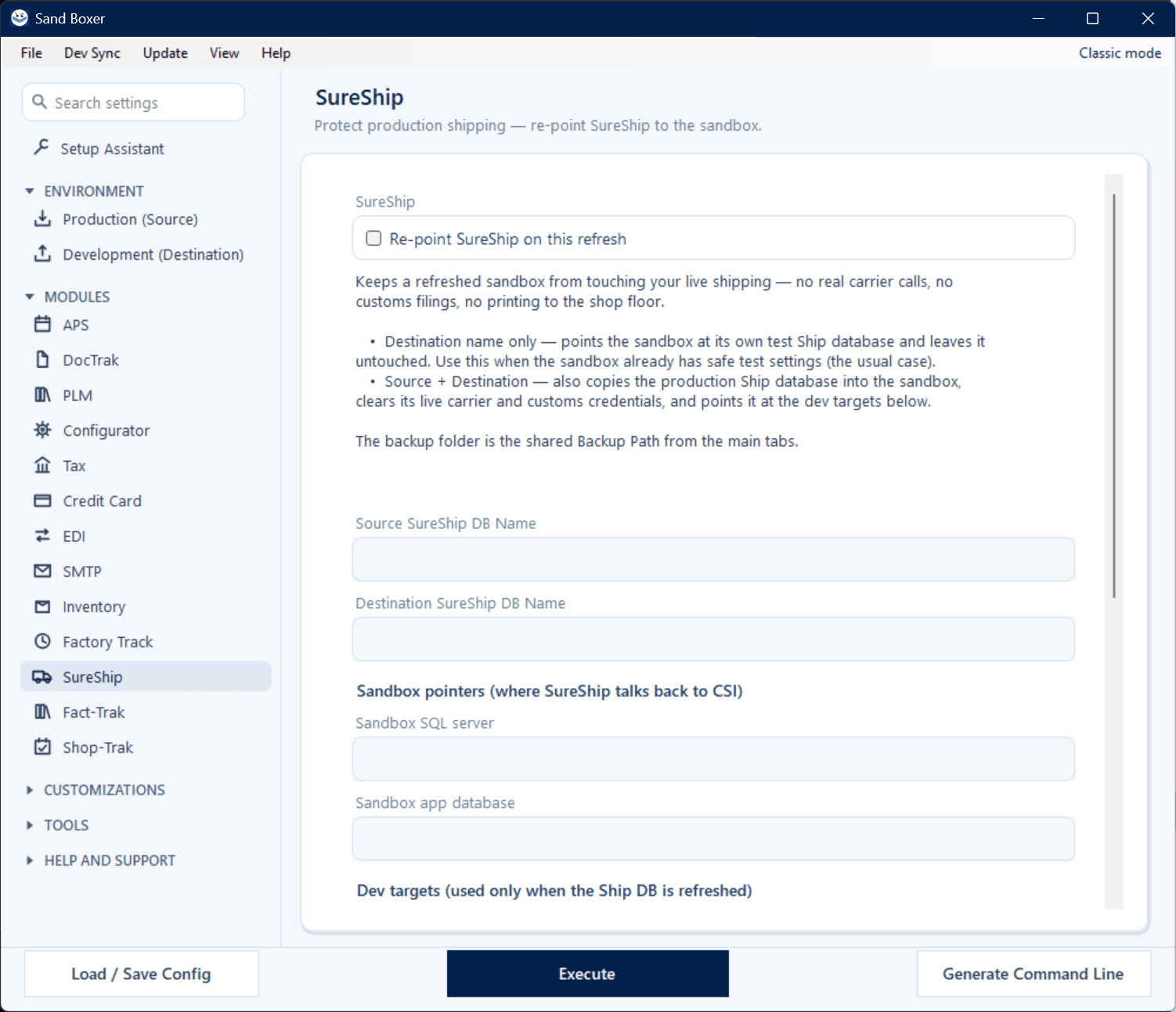Click the SureShip page title
This screenshot has width=1176, height=1012.
tap(359, 97)
